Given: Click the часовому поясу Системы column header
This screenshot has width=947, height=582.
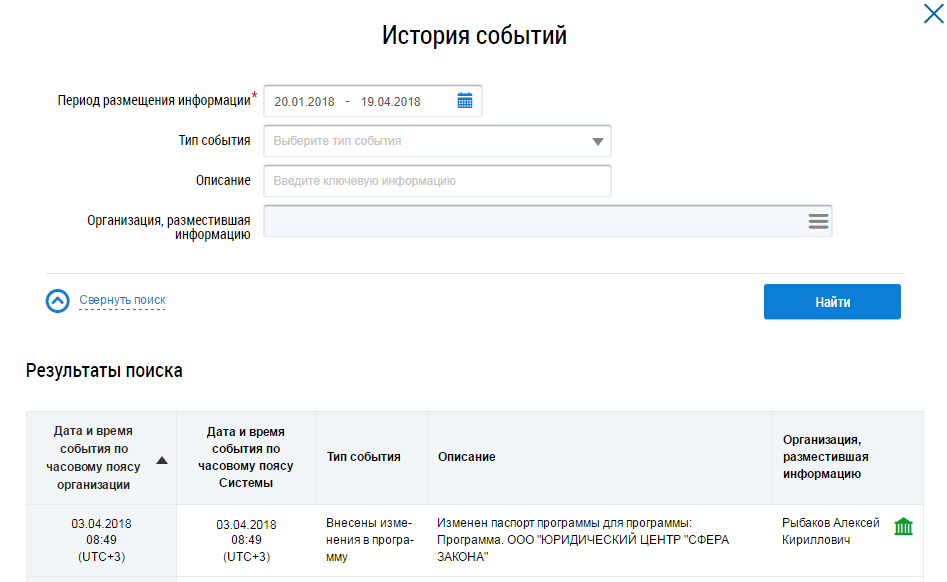Looking at the screenshot, I should [245, 458].
